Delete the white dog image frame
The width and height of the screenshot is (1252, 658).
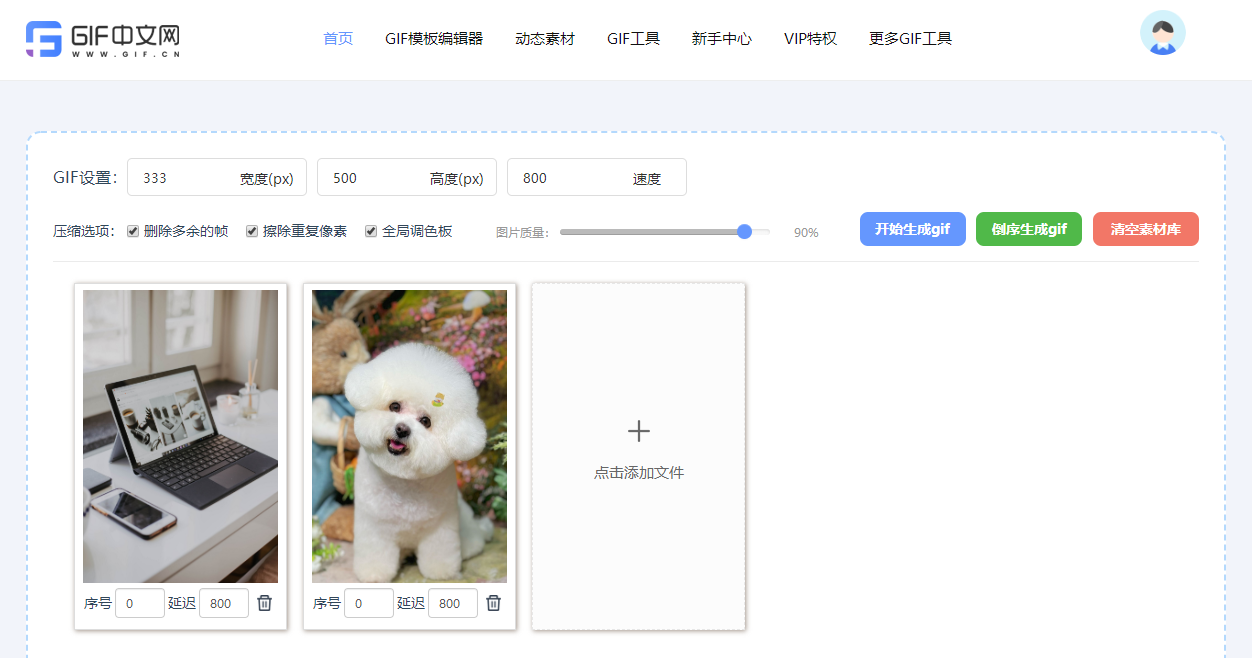tap(493, 603)
